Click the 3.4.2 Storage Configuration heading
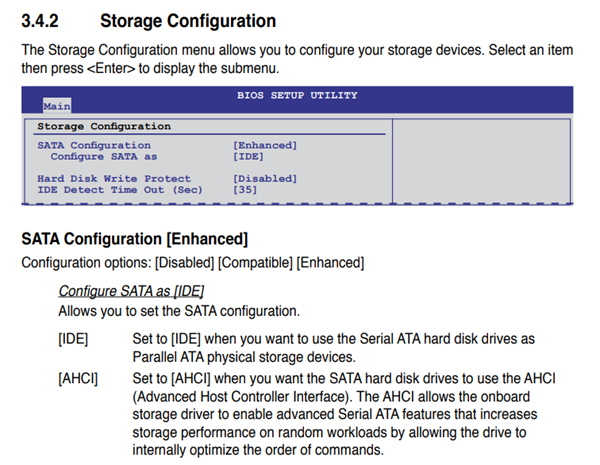Viewport: 600px width, 465px height. [148, 20]
